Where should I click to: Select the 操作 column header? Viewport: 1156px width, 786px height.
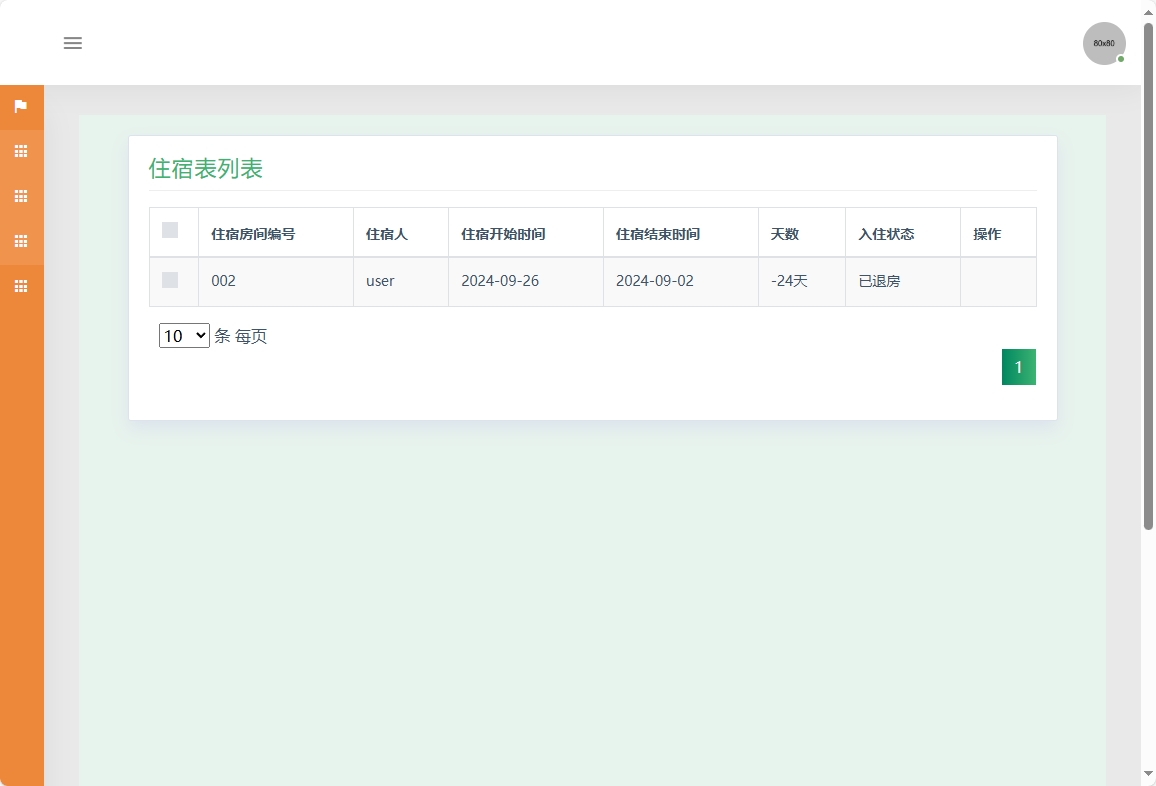click(987, 233)
